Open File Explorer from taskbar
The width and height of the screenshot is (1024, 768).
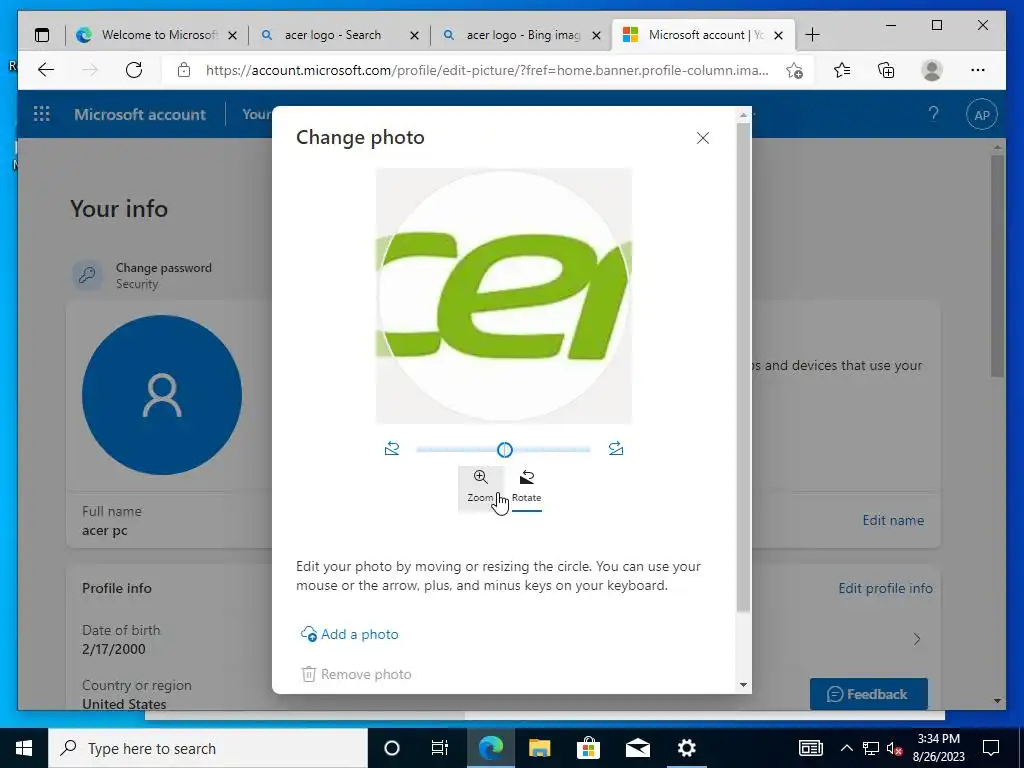(539, 748)
